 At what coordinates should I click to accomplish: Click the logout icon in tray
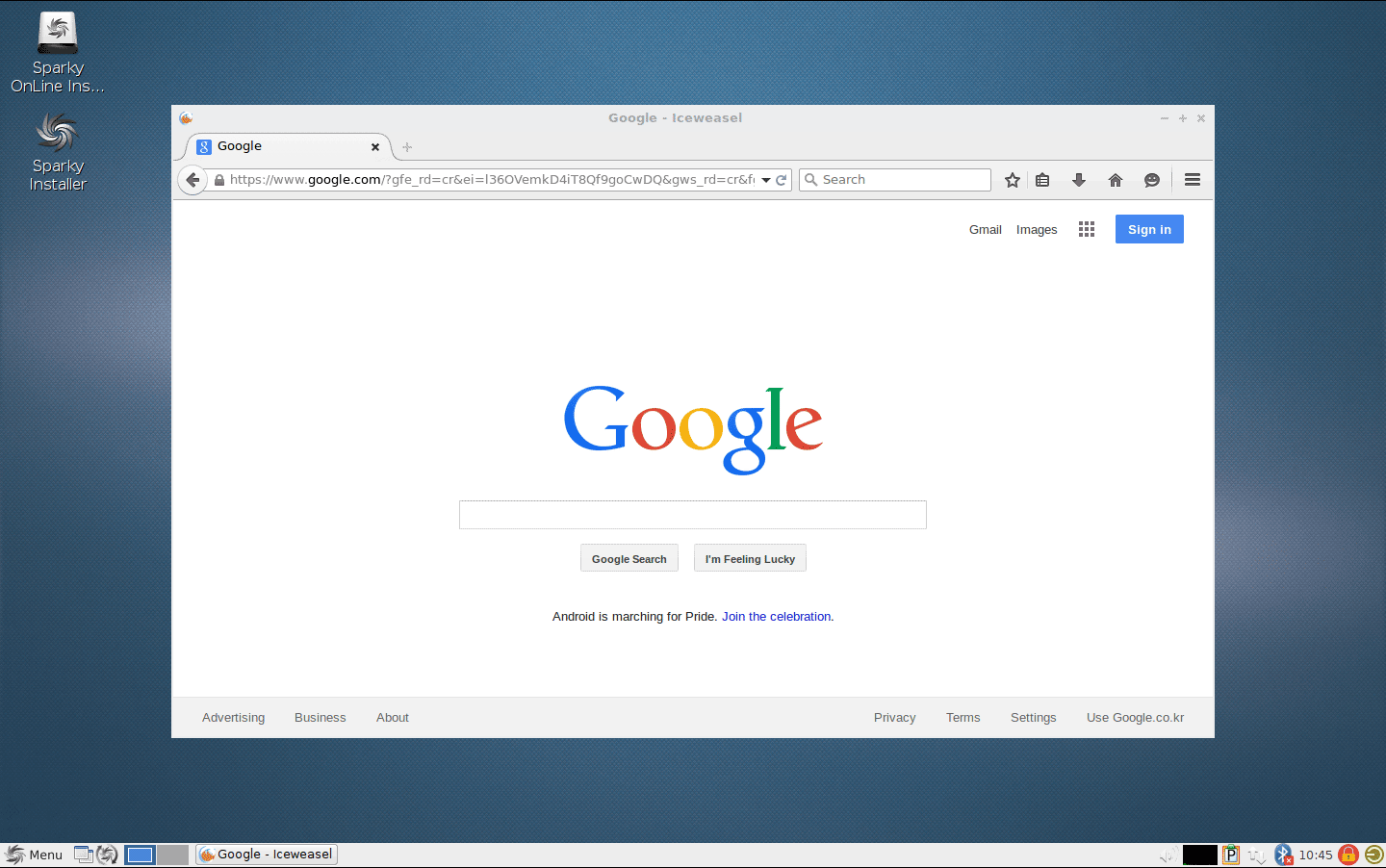(1373, 855)
